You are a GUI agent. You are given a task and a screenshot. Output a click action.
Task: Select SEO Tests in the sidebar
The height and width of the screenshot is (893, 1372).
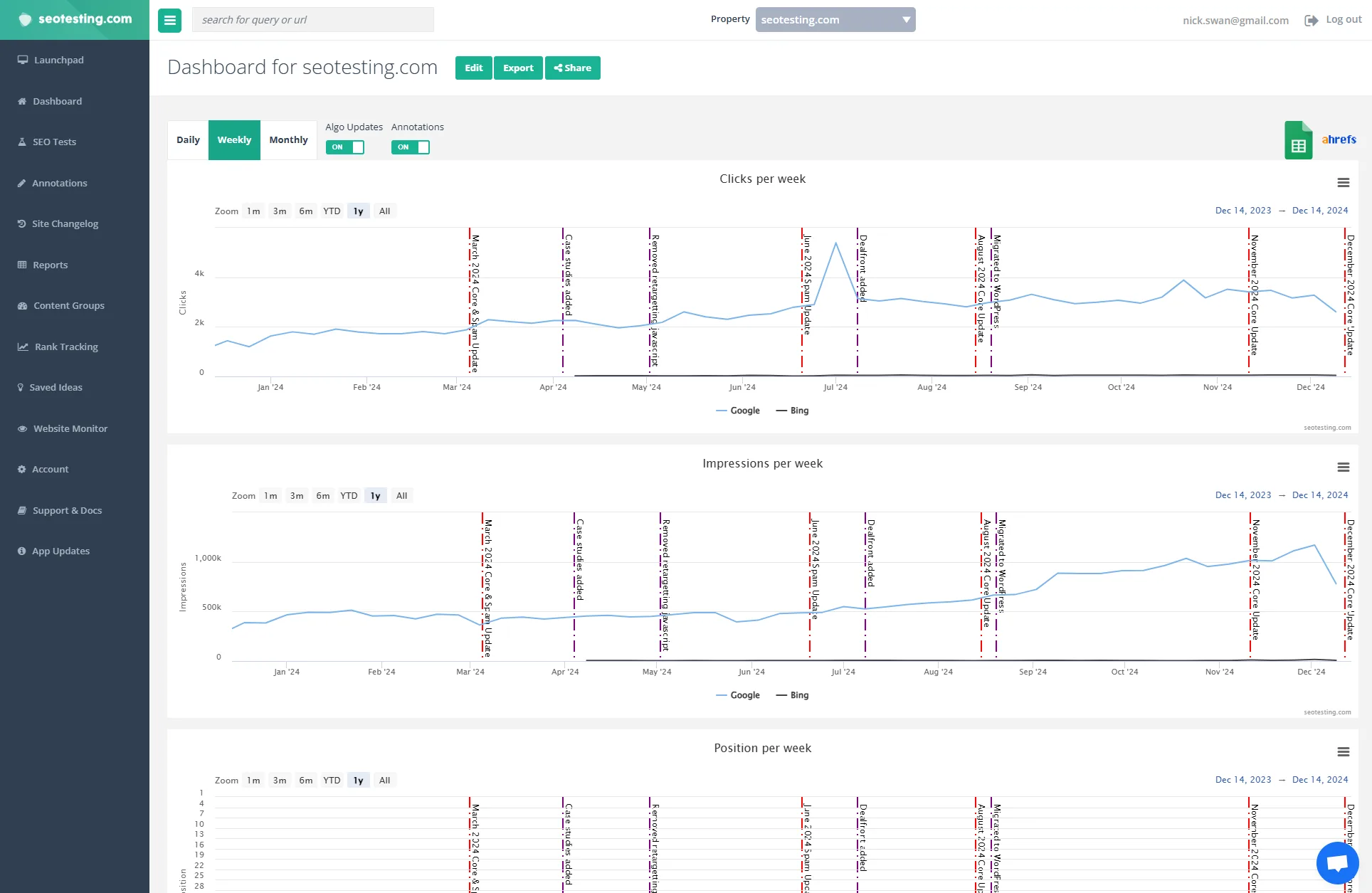coord(53,142)
